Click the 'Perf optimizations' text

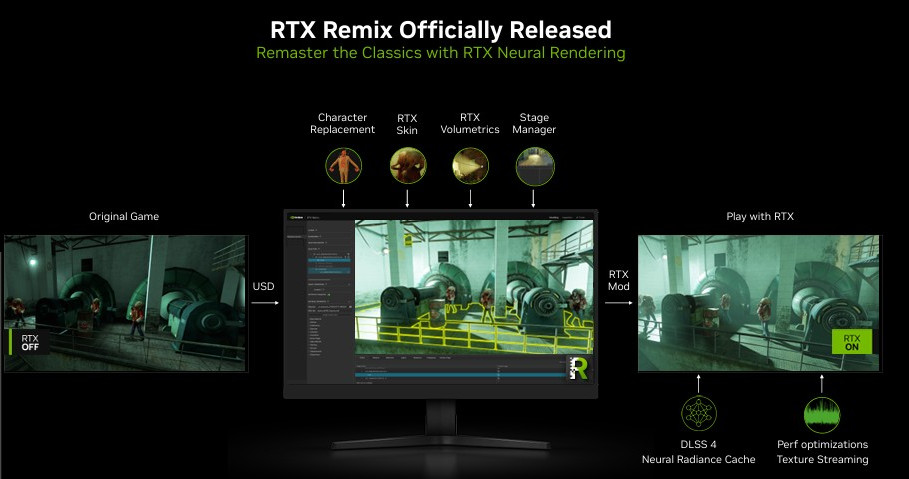(x=823, y=444)
